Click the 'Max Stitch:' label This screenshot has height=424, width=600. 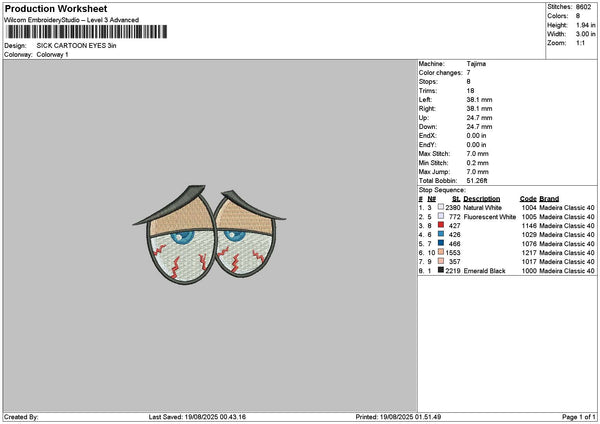click(434, 154)
